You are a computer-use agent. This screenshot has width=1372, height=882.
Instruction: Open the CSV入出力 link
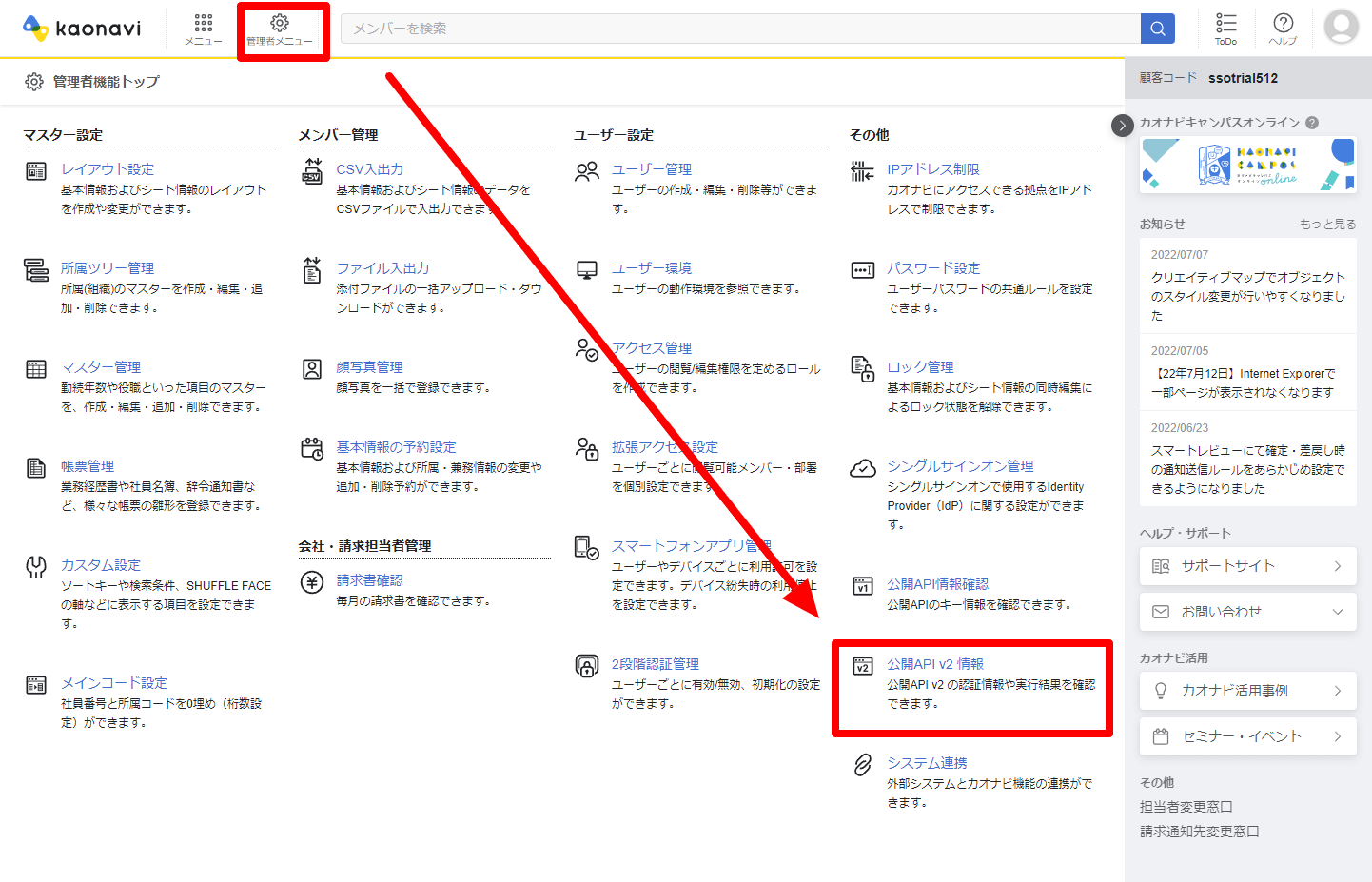click(x=370, y=169)
